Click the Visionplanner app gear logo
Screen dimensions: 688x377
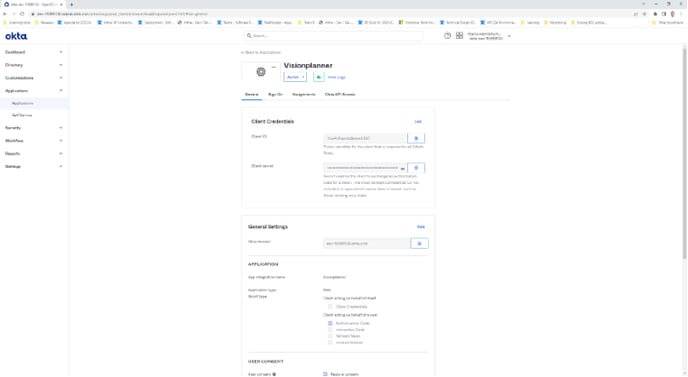click(261, 72)
